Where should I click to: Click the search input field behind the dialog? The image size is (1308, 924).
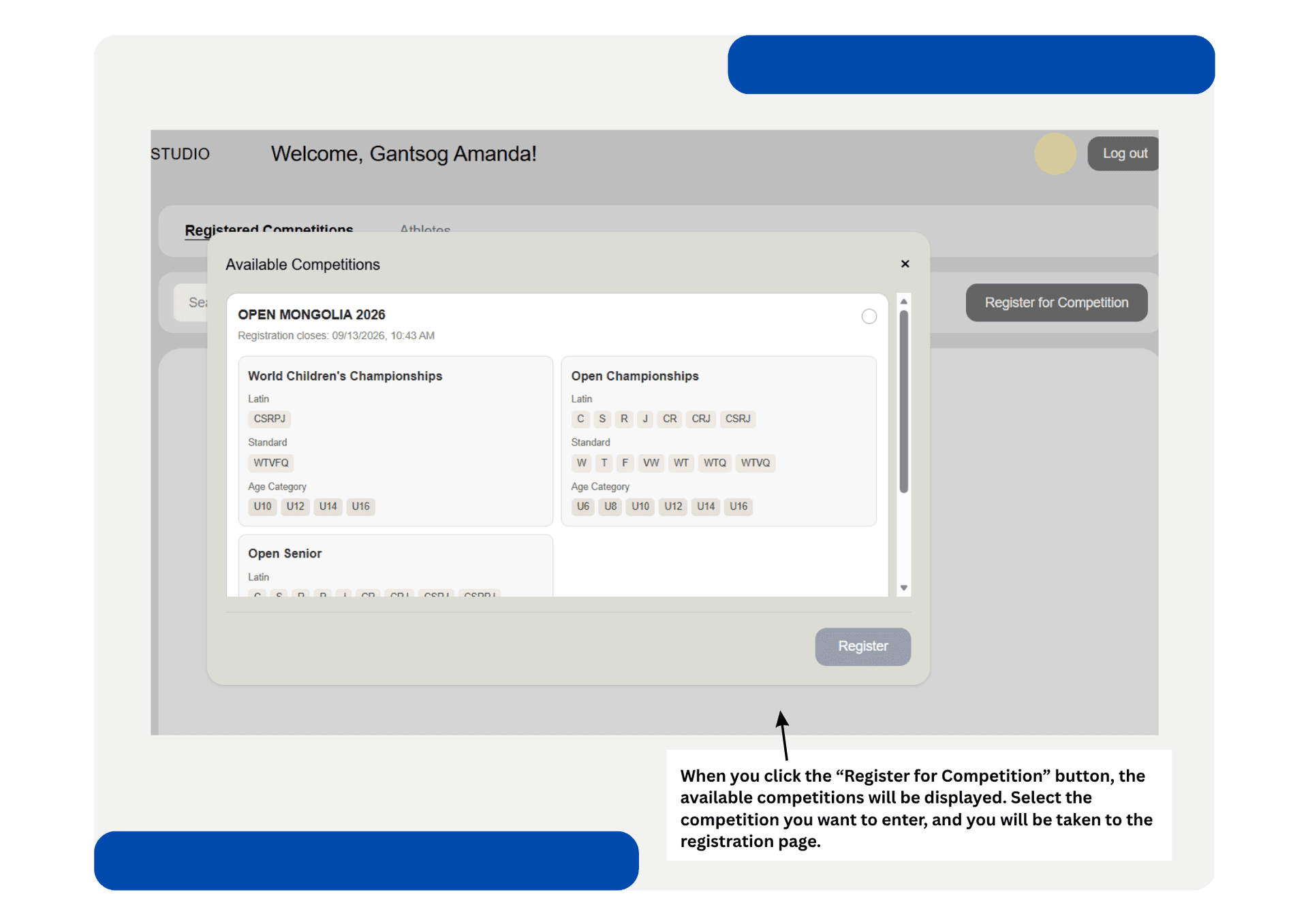point(191,303)
